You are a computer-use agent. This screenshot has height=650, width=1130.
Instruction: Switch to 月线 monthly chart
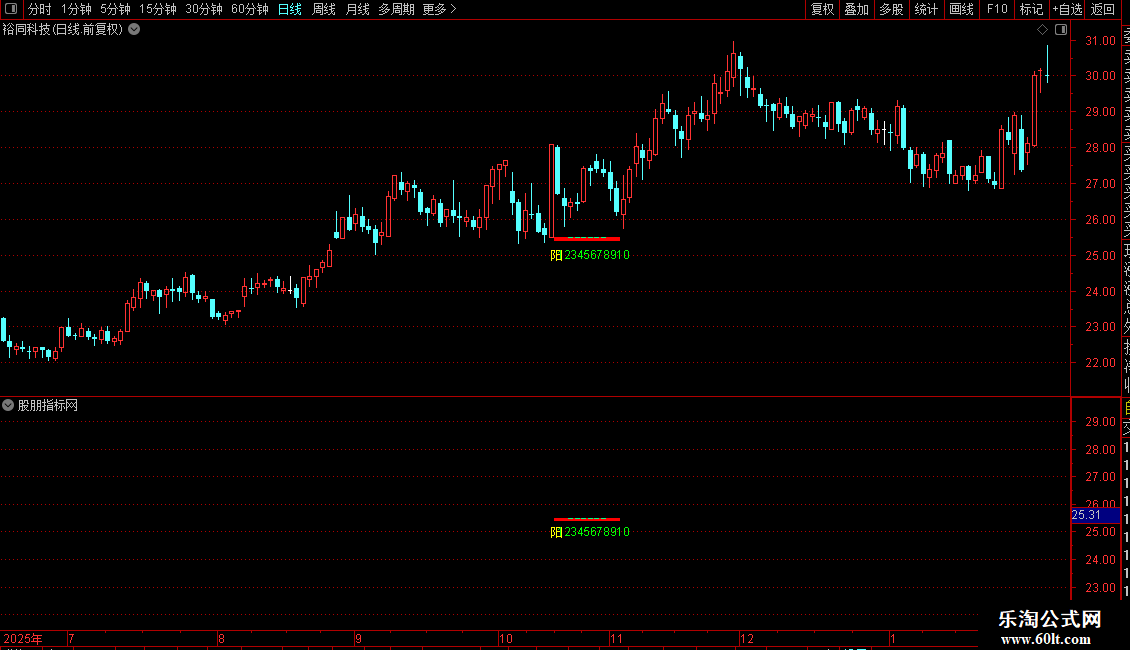click(x=357, y=9)
